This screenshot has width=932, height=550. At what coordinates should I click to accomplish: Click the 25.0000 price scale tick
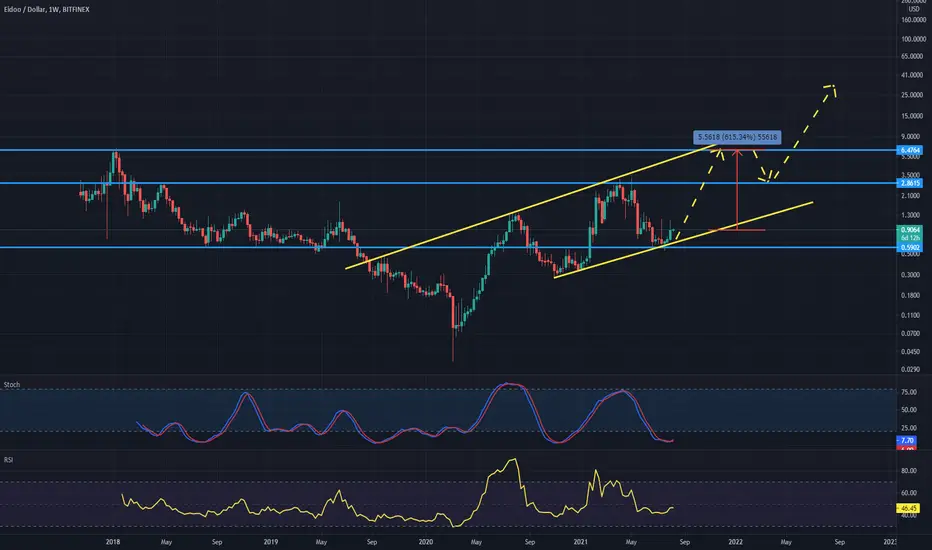[914, 95]
